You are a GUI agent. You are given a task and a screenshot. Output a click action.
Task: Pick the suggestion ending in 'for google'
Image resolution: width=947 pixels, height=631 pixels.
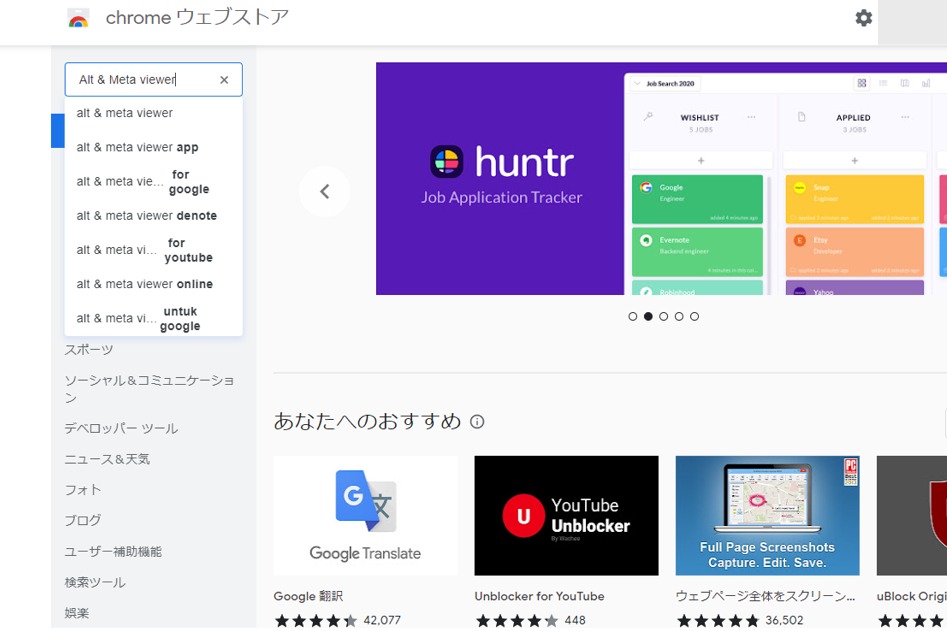[153, 182]
